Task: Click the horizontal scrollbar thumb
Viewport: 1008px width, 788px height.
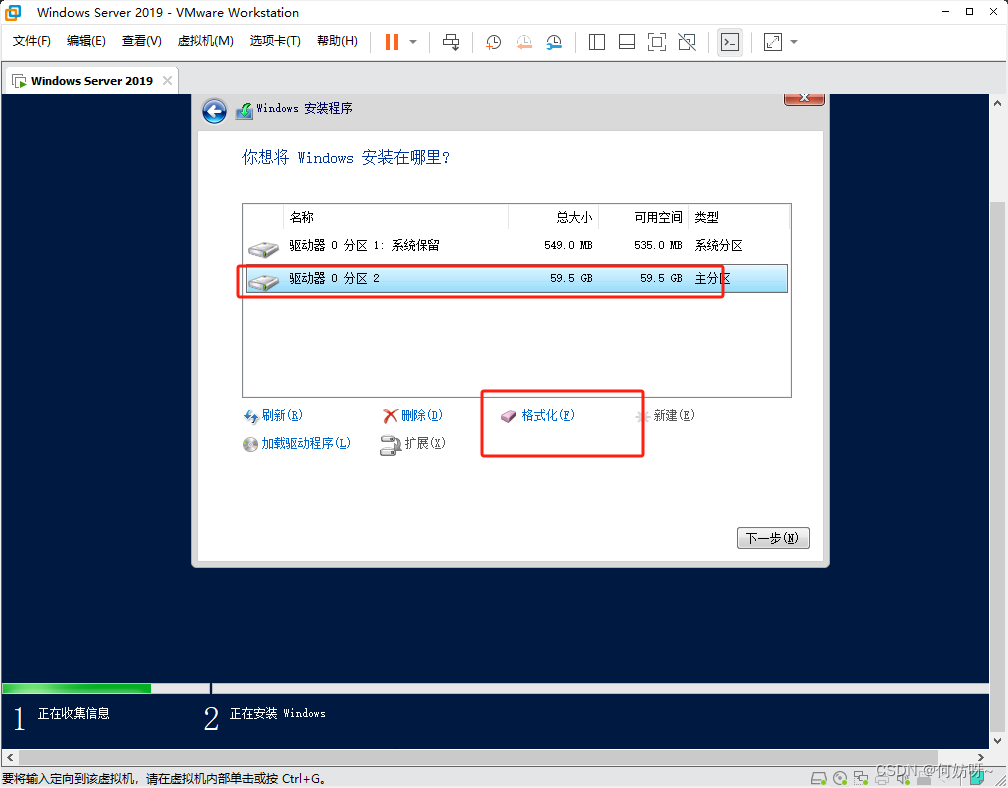Action: click(x=478, y=757)
